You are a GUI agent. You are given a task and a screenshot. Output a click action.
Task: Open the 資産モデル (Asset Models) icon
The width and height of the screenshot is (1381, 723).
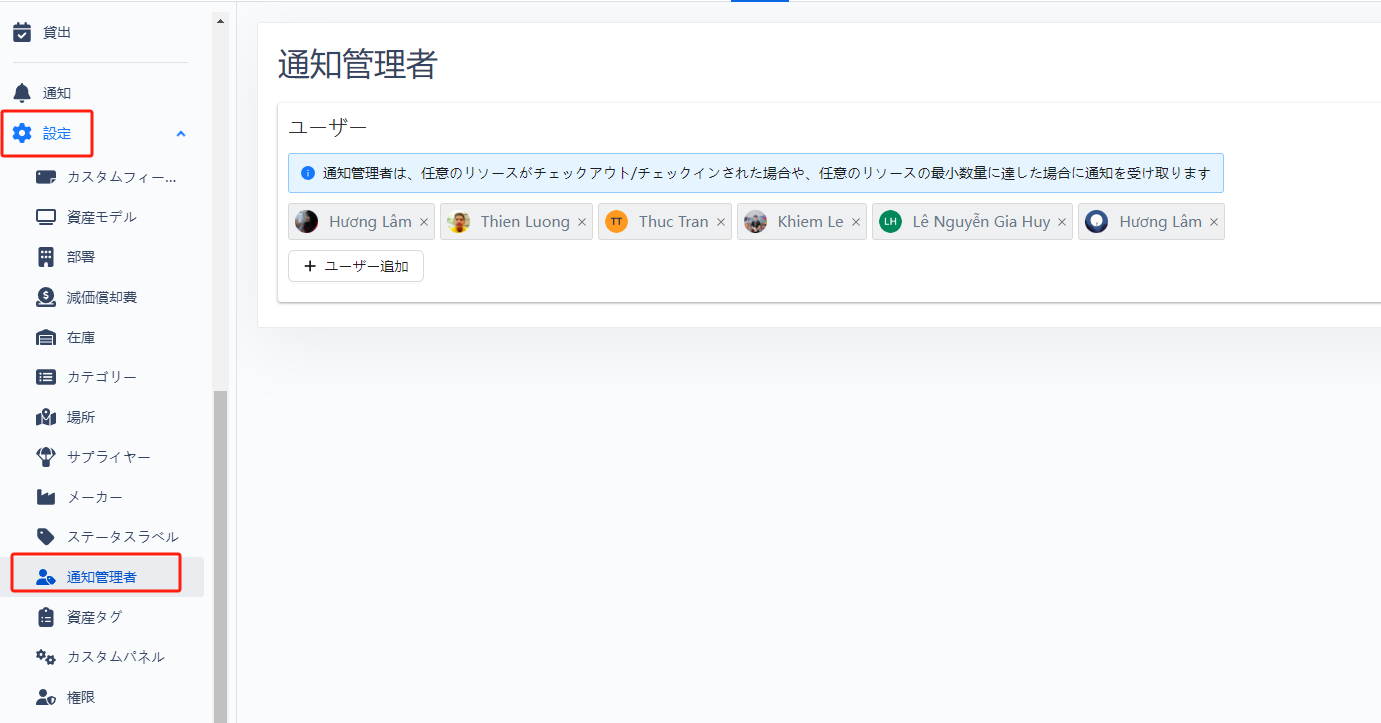tap(46, 216)
